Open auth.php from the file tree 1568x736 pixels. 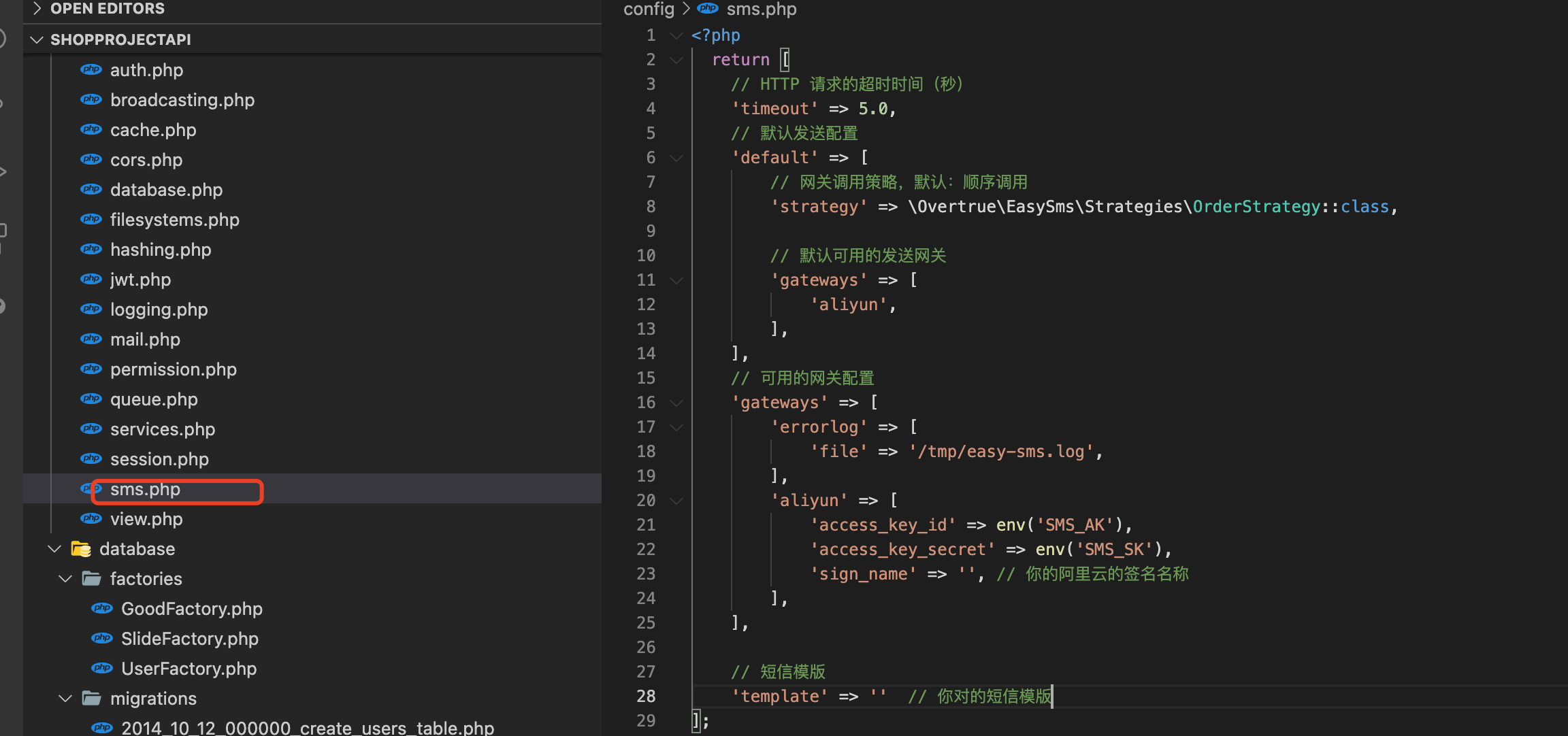click(146, 70)
